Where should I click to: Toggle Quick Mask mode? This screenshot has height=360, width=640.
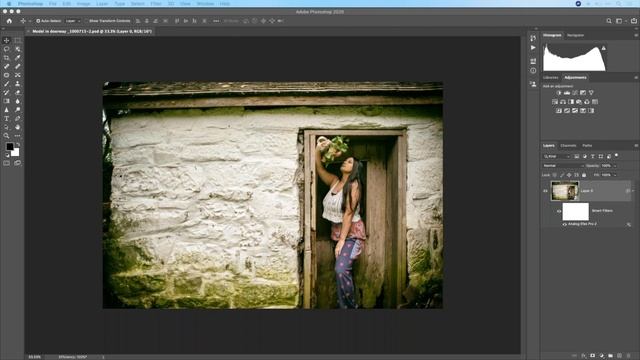(x=7, y=163)
